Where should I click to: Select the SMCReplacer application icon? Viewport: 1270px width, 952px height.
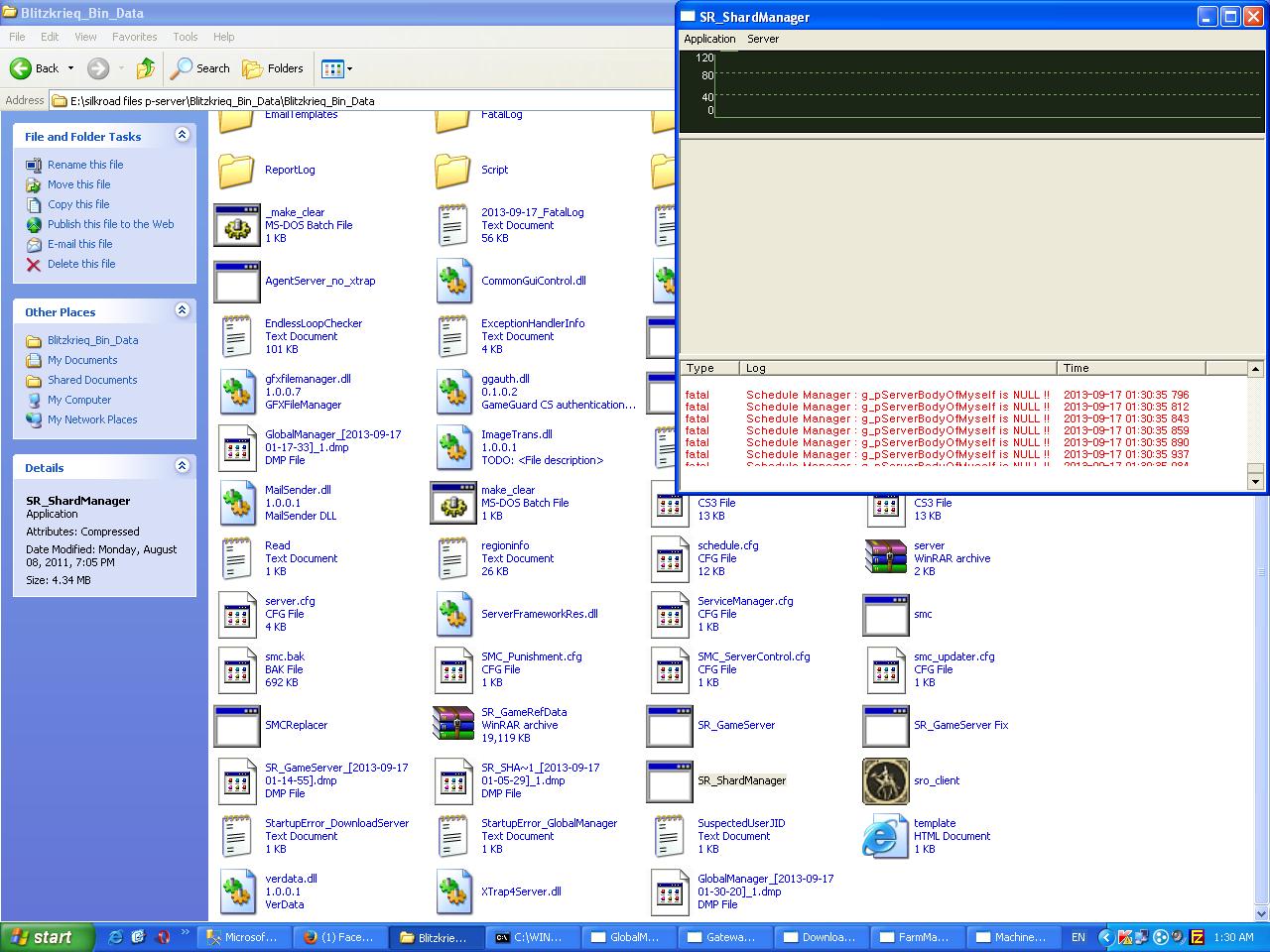[237, 725]
